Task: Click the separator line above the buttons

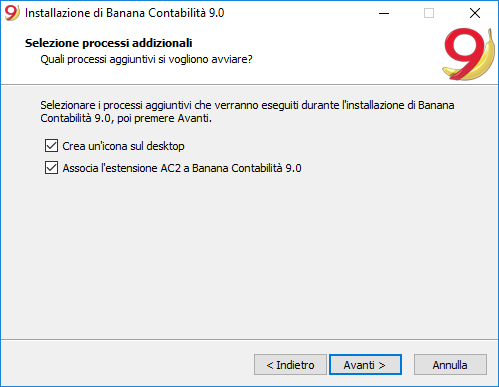Action: [249, 340]
